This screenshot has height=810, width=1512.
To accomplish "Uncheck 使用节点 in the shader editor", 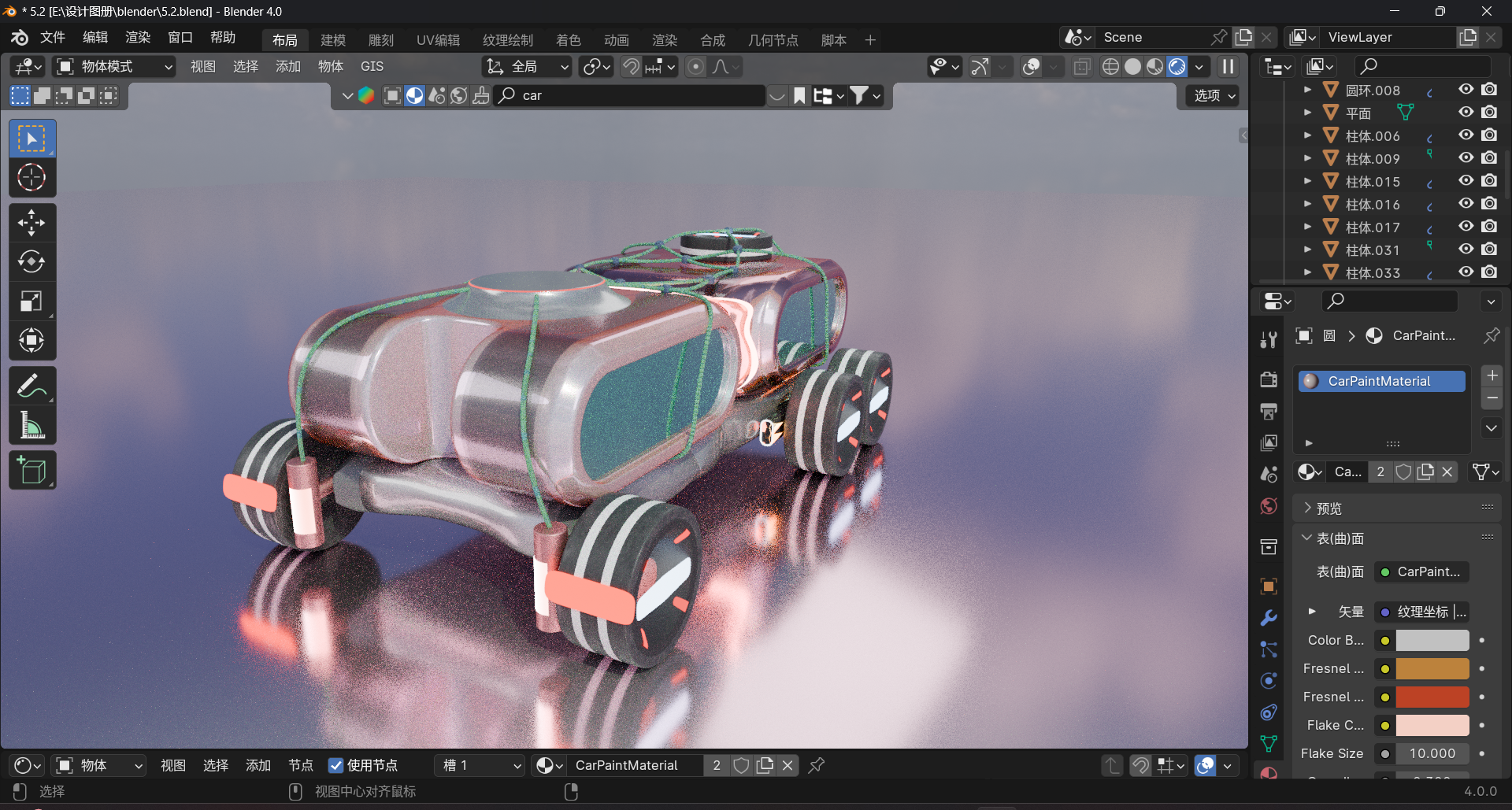I will 336,764.
